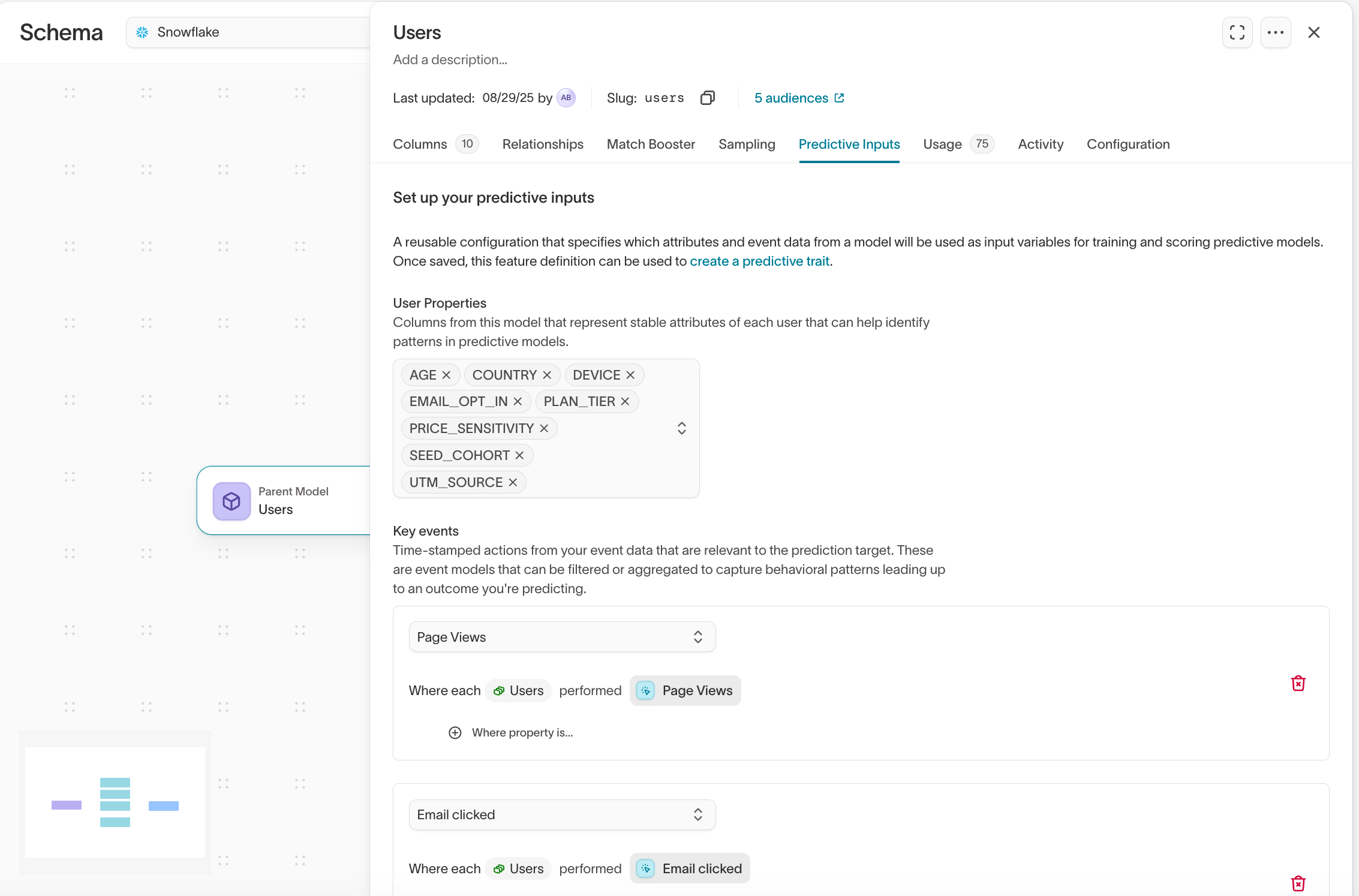The image size is (1359, 896).
Task: Open the Sampling tab
Action: [x=747, y=144]
